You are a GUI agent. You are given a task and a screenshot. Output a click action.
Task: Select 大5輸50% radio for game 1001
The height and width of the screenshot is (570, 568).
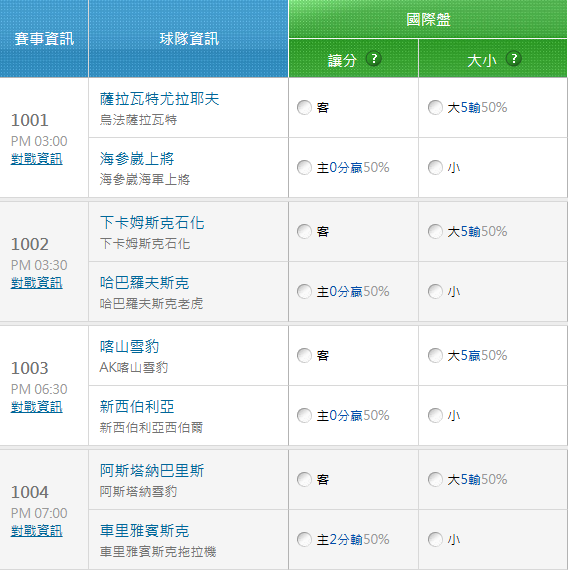click(x=435, y=107)
